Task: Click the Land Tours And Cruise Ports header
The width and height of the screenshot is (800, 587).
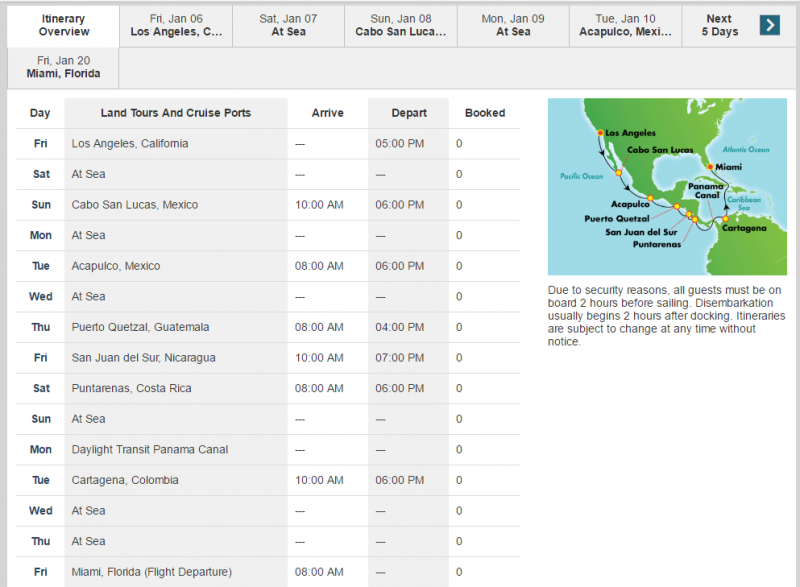Action: click(x=176, y=113)
